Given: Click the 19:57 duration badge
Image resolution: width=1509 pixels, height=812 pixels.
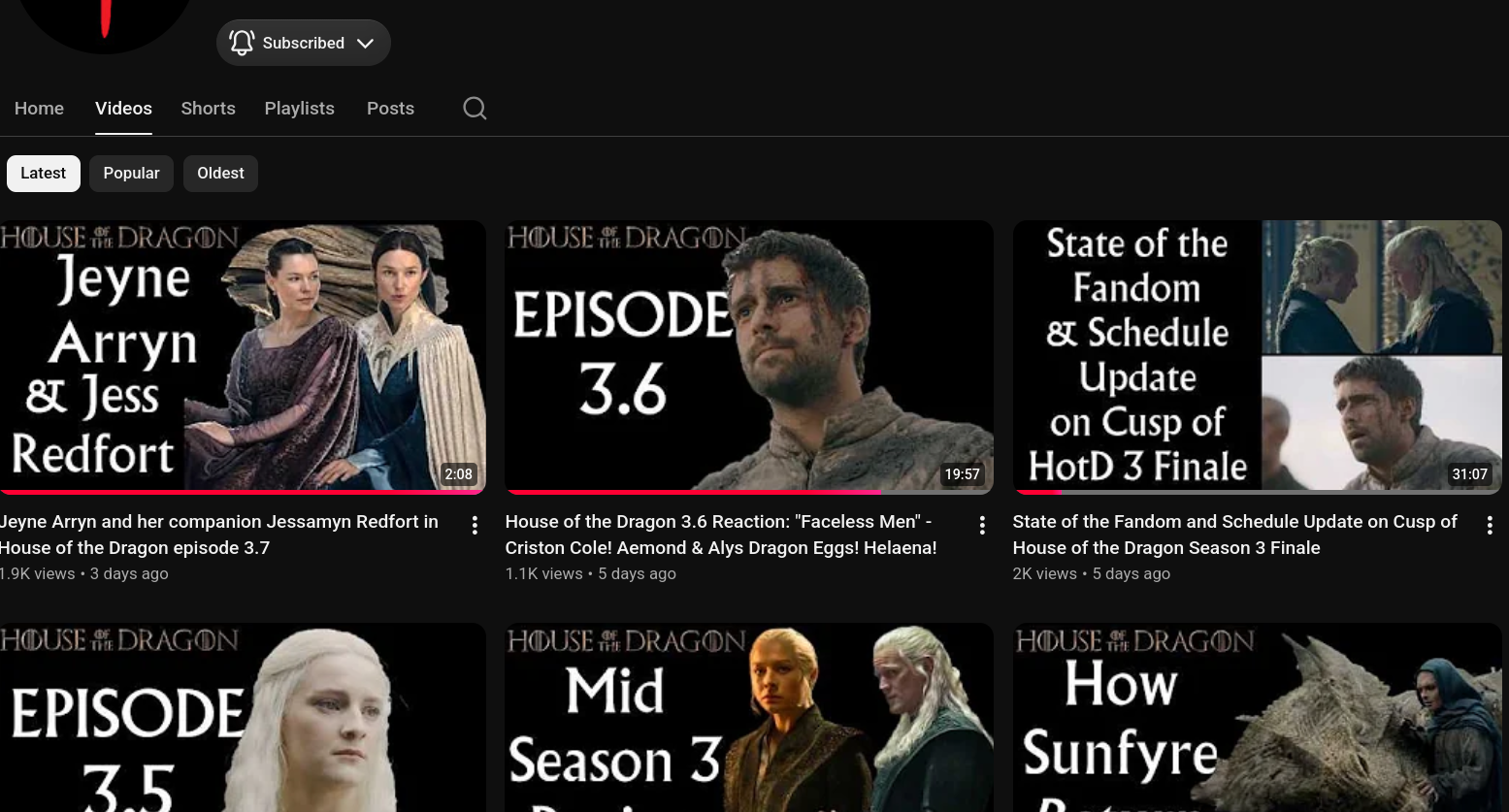Looking at the screenshot, I should [962, 474].
